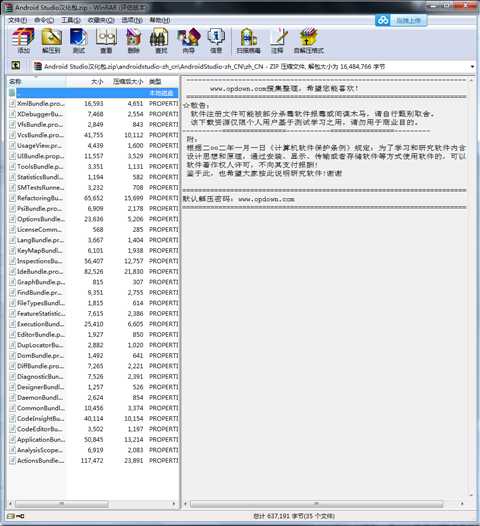
Task: Open the Tools (工具) menu
Action: [x=71, y=20]
